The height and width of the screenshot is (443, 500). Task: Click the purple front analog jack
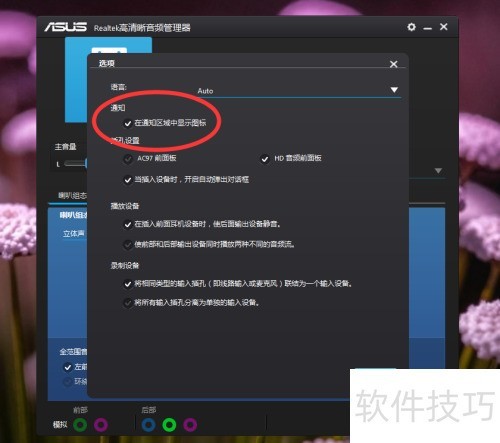101,425
